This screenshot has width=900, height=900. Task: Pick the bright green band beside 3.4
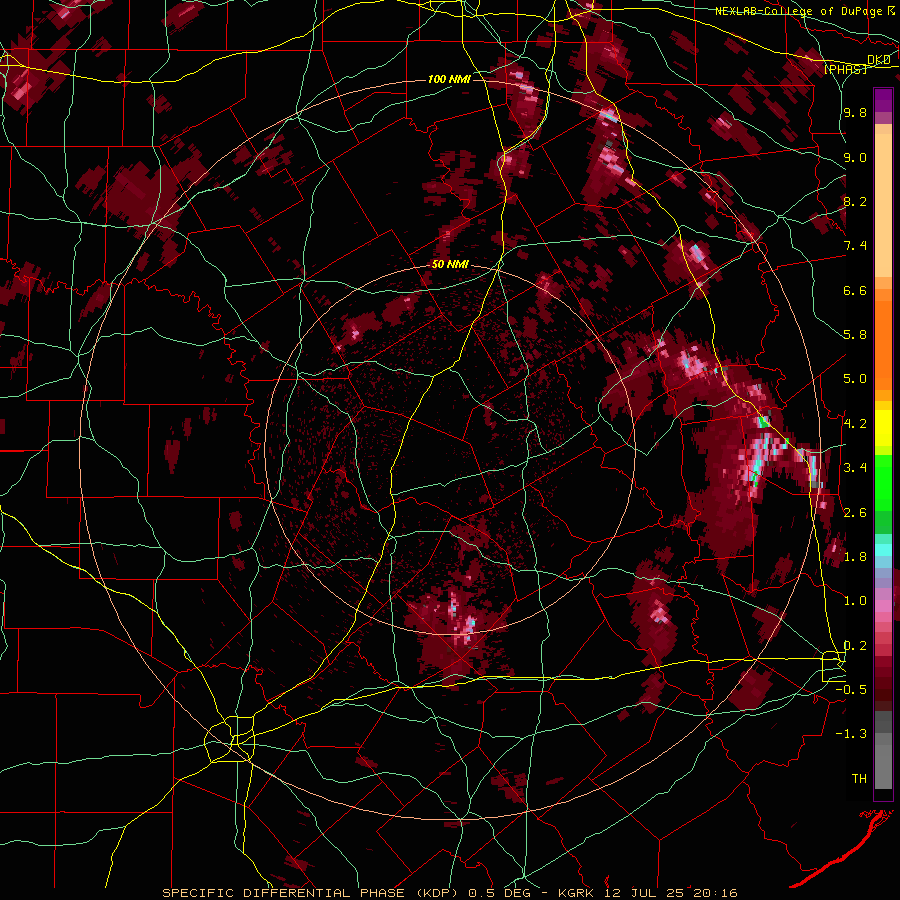click(x=883, y=482)
